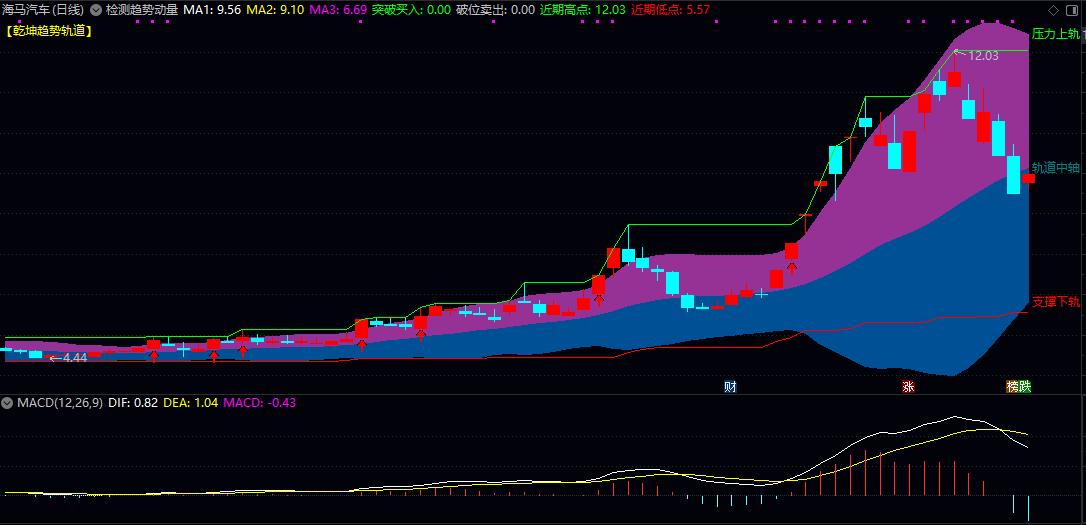1086x525 pixels.
Task: Click the blue 财 event marker
Action: click(731, 386)
